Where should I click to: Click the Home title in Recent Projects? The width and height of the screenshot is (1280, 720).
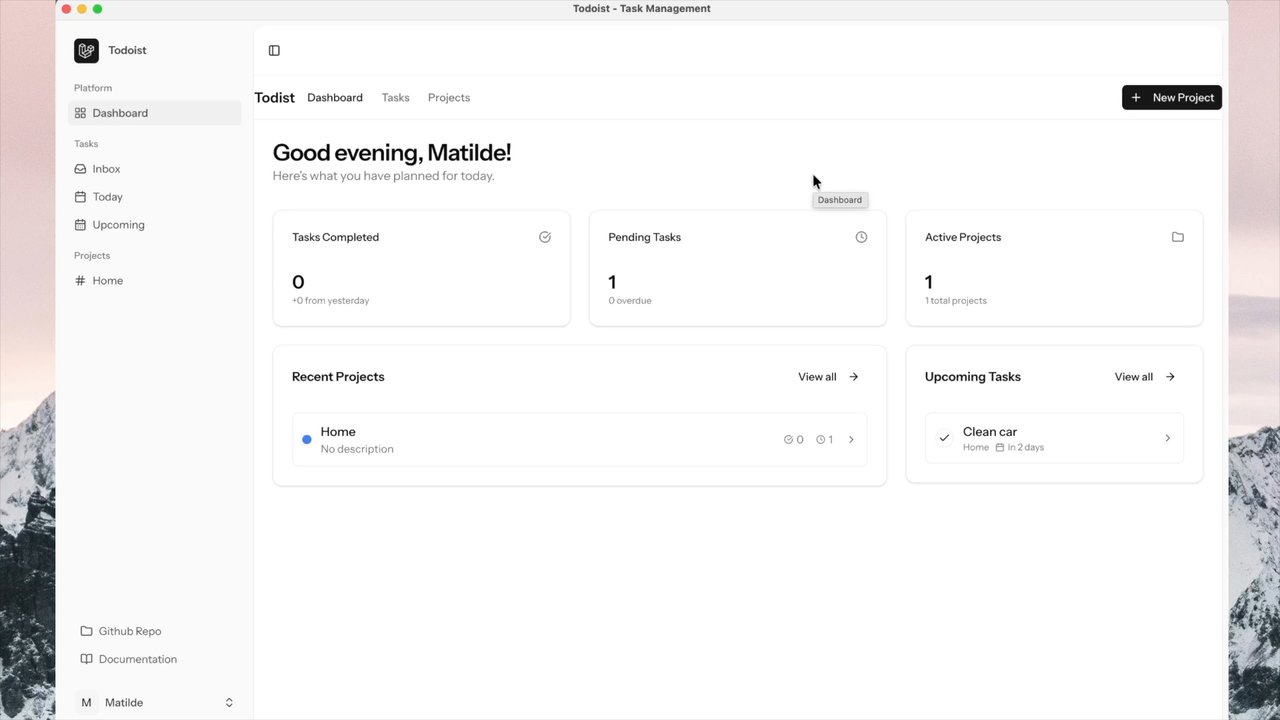point(338,432)
